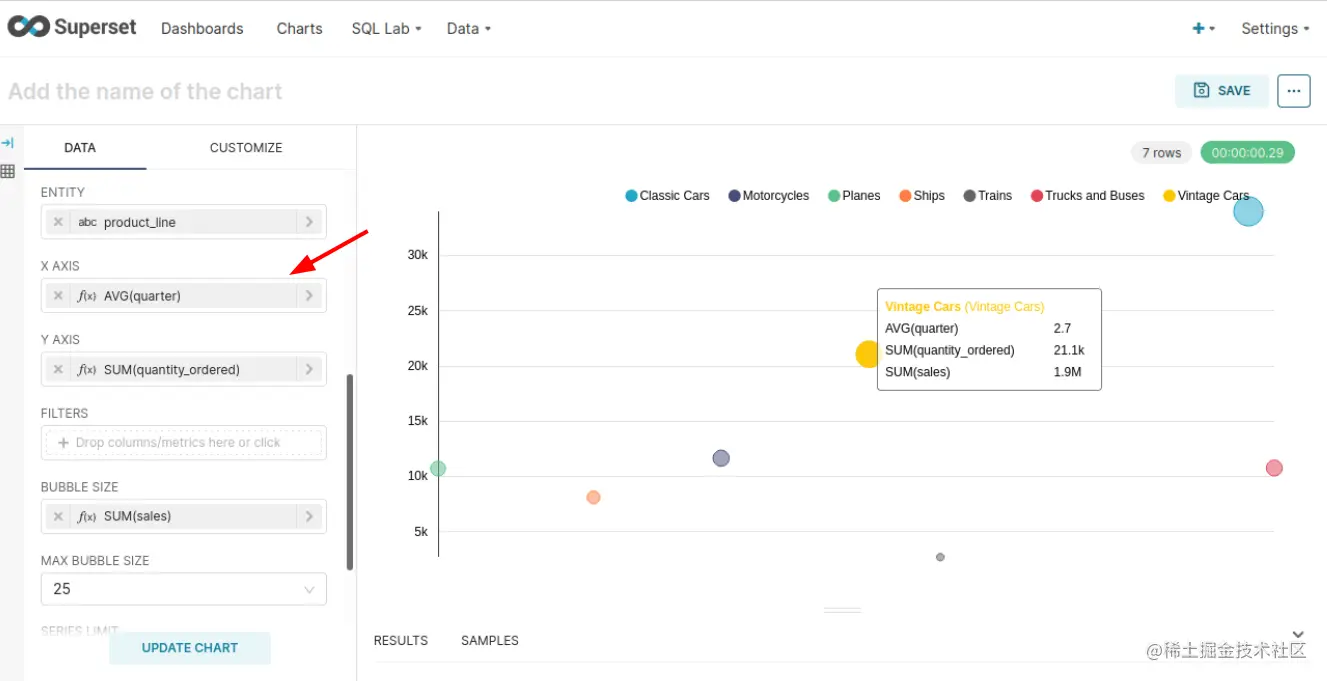Click the query time 00:00:00.29 badge

click(x=1247, y=153)
